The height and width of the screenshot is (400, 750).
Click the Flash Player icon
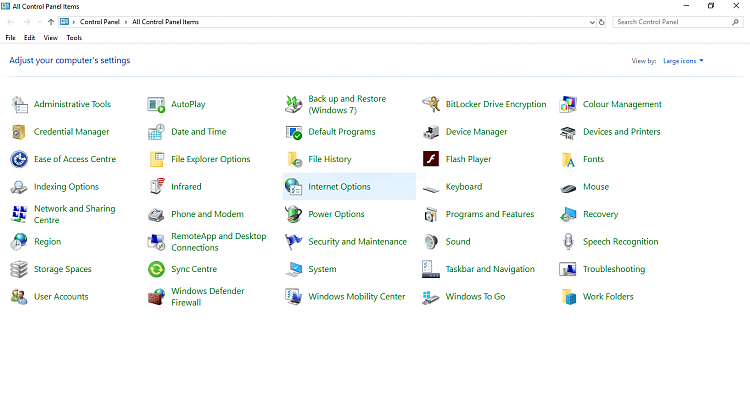pyautogui.click(x=431, y=159)
